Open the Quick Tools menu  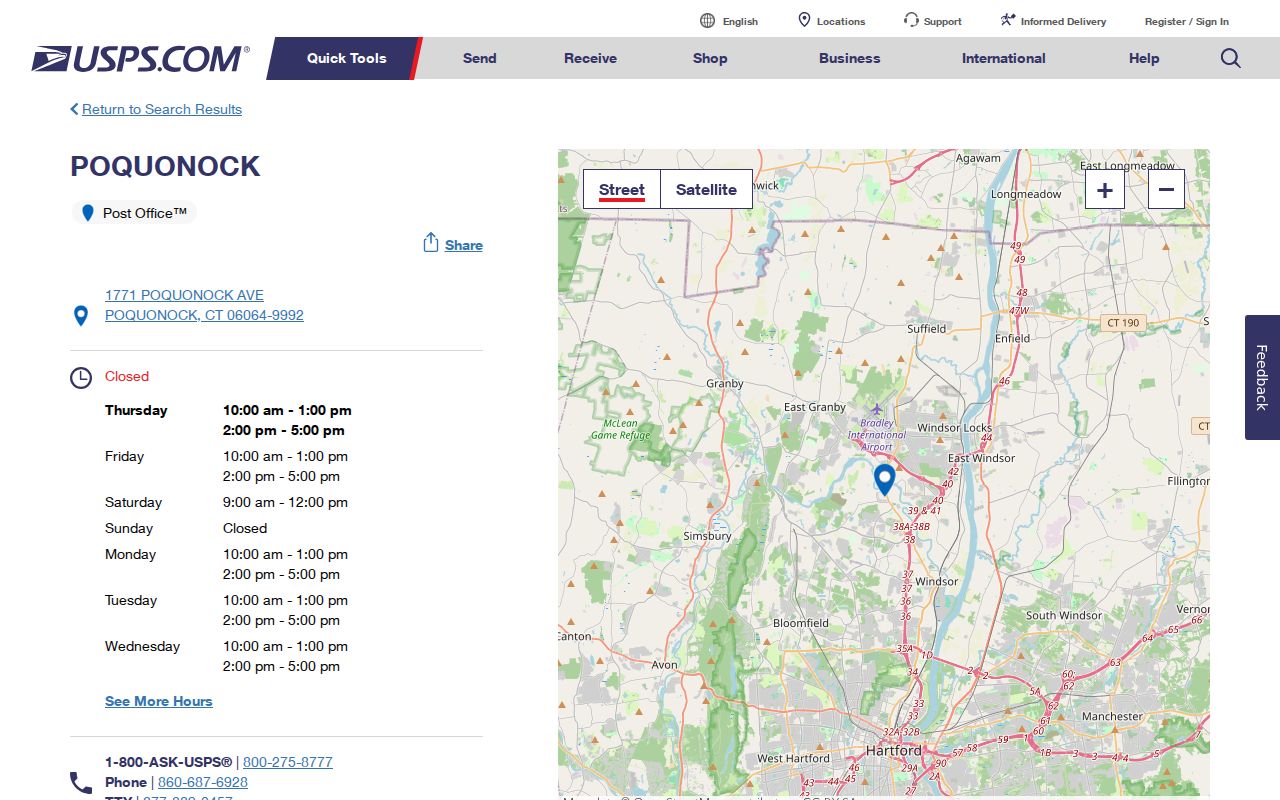346,58
